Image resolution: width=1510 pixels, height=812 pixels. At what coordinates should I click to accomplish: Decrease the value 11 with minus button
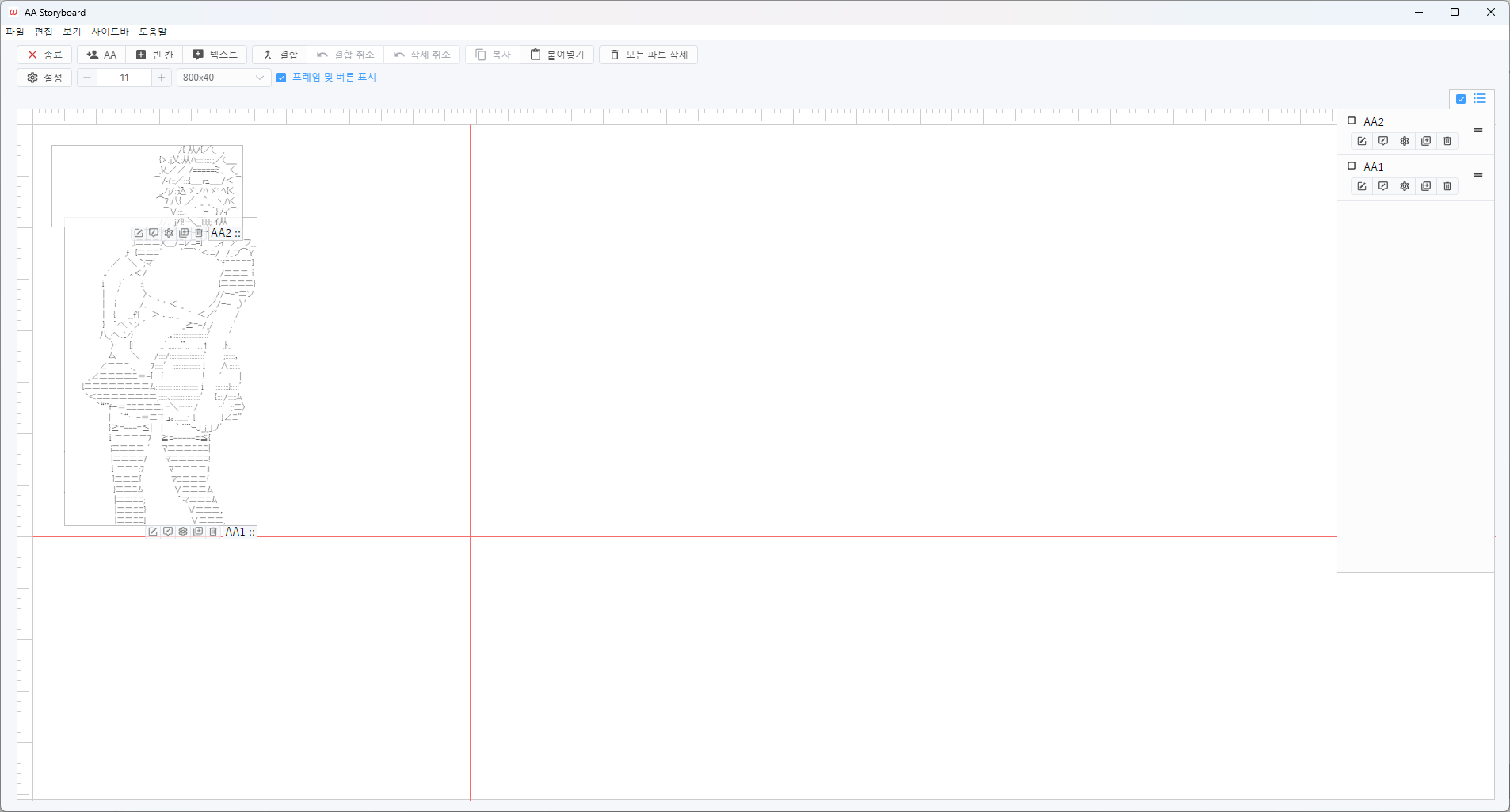click(x=87, y=78)
